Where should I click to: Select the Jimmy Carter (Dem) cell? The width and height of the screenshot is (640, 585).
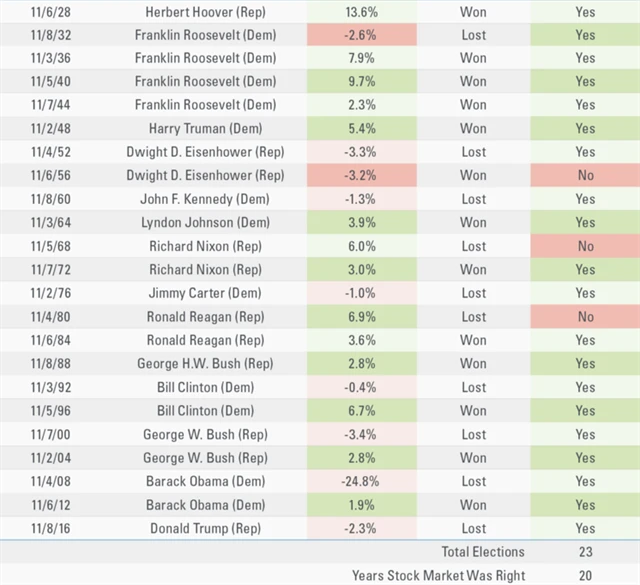click(205, 293)
